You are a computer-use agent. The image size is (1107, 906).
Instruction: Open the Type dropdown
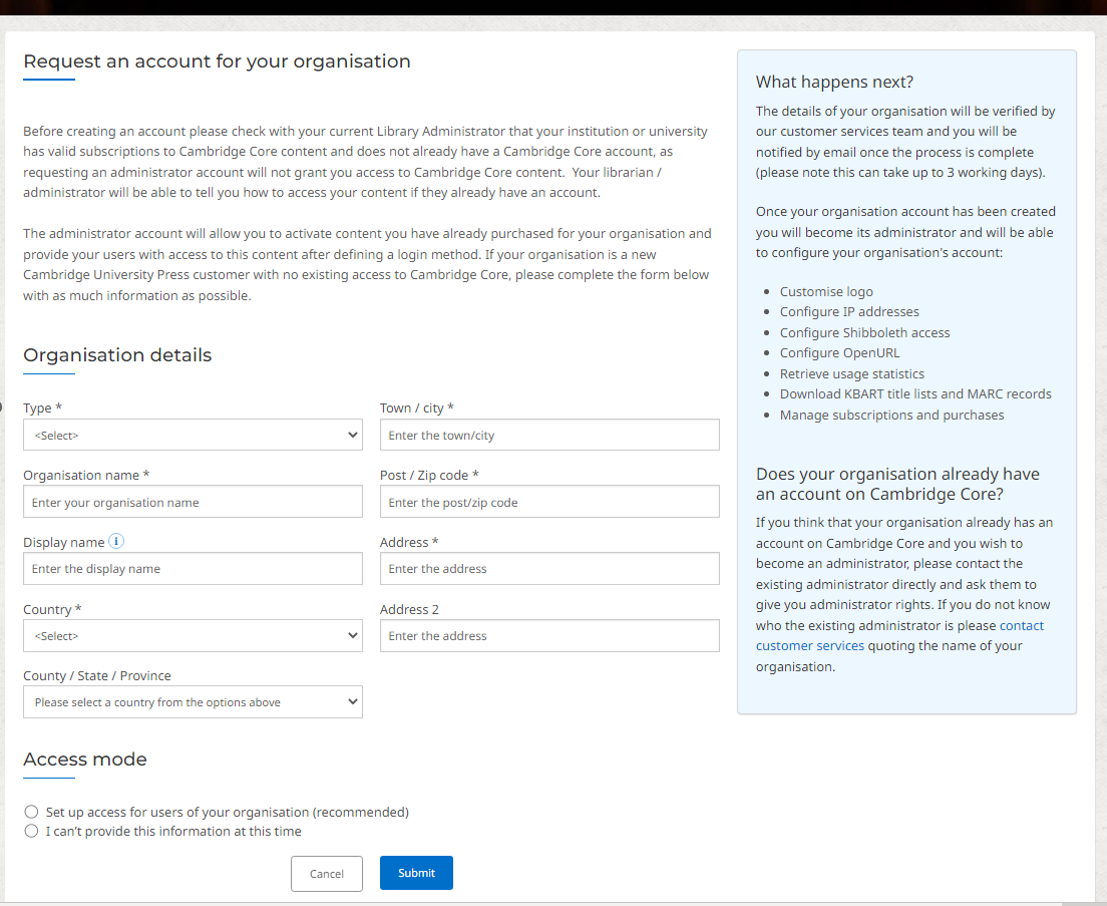coord(193,435)
